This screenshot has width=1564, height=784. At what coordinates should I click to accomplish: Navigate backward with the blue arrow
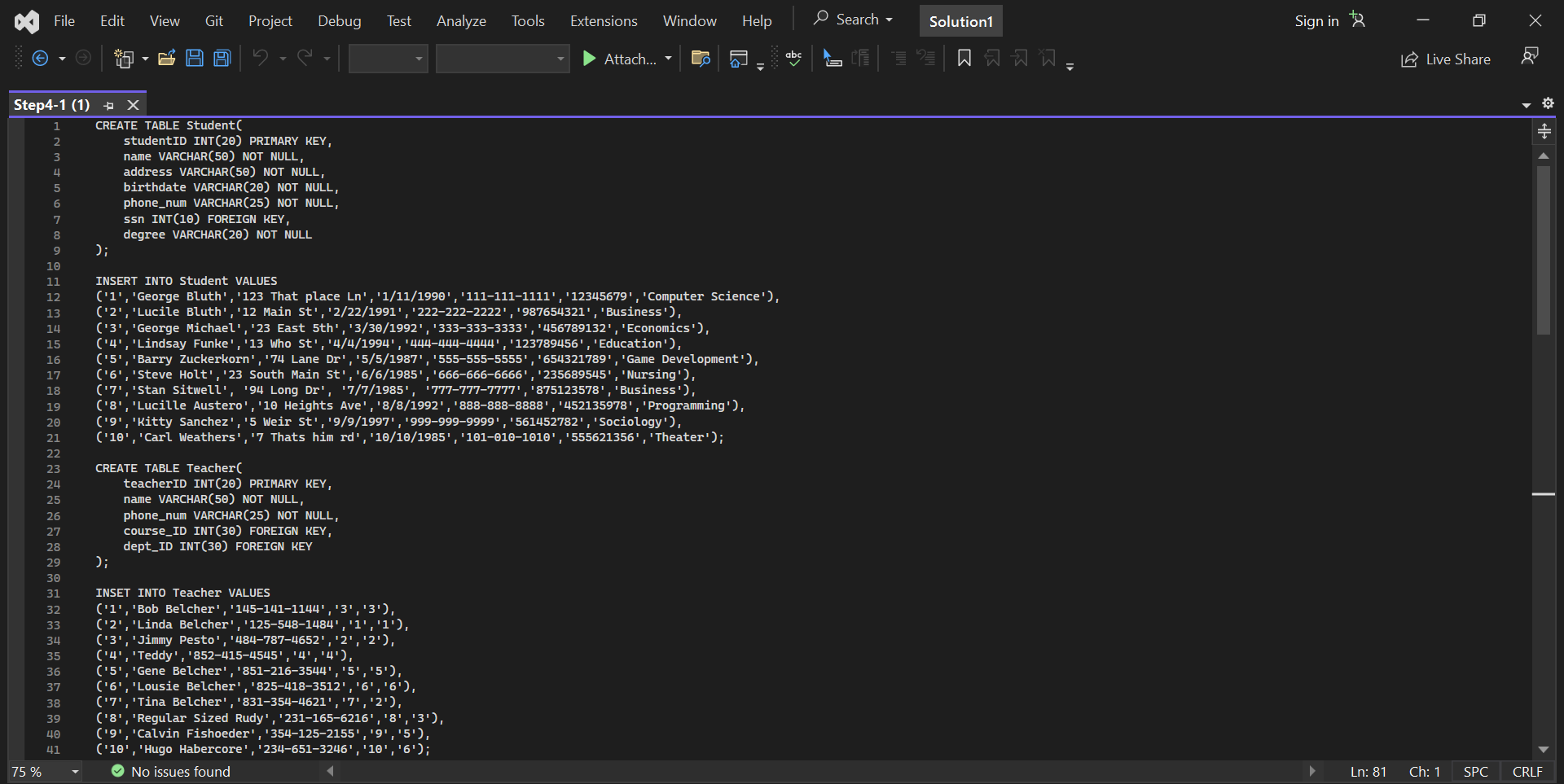click(x=40, y=59)
